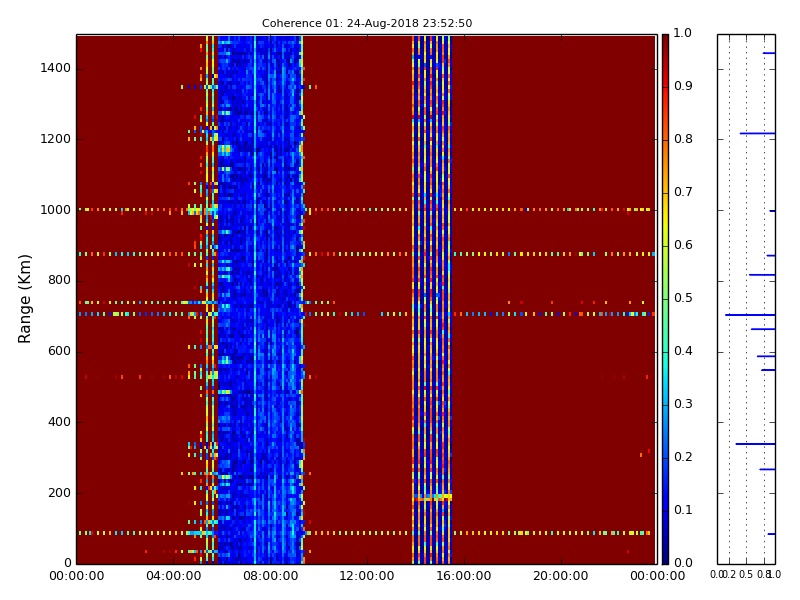Click the plot title 'Coherence 01: 24-Aug-2018 23:52:50'
The image size is (800, 600).
click(x=367, y=23)
